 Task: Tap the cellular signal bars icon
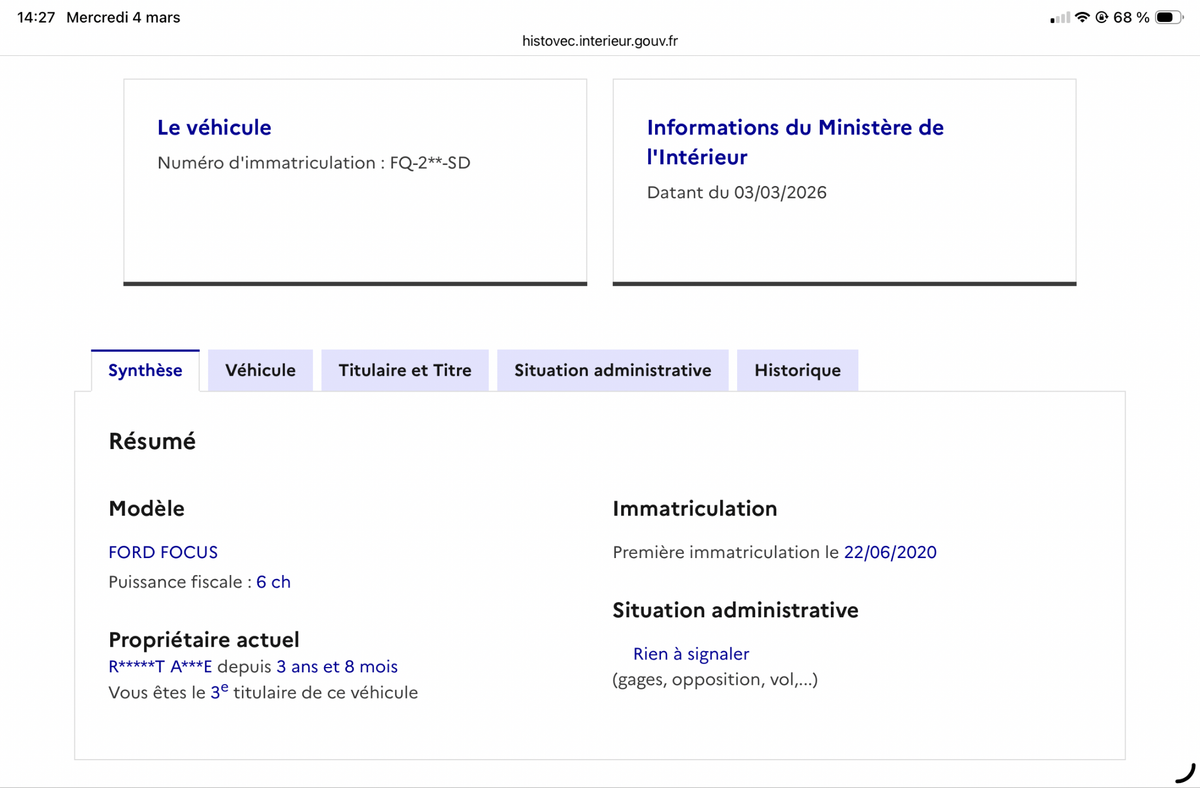point(1060,18)
